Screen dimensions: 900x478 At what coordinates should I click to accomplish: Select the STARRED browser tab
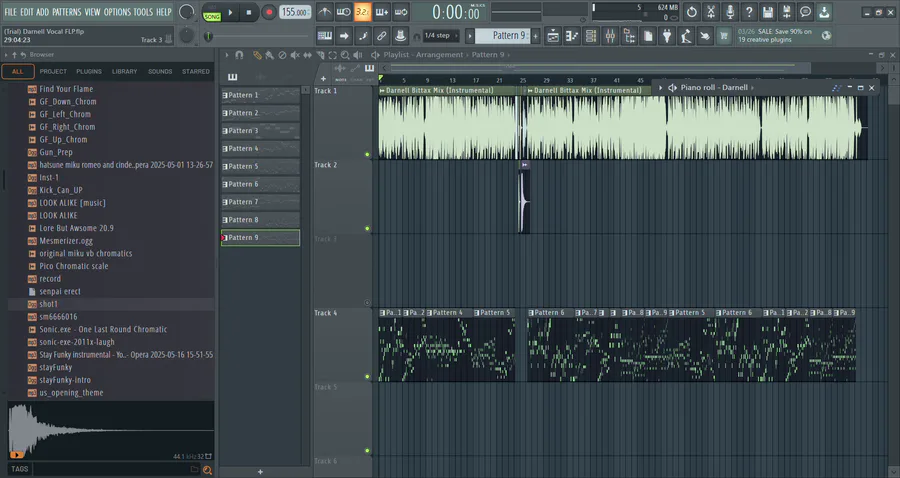(x=196, y=72)
